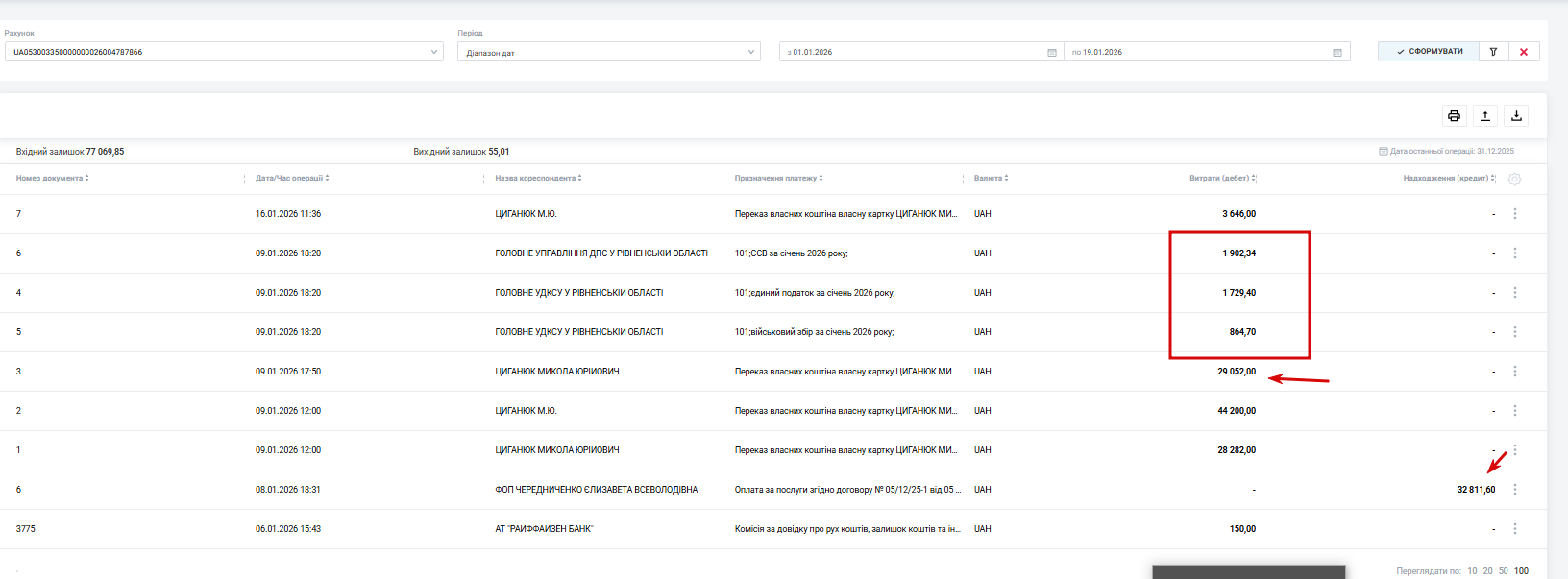
Task: Click the end date 19.01.2026 field
Action: [x=1201, y=52]
